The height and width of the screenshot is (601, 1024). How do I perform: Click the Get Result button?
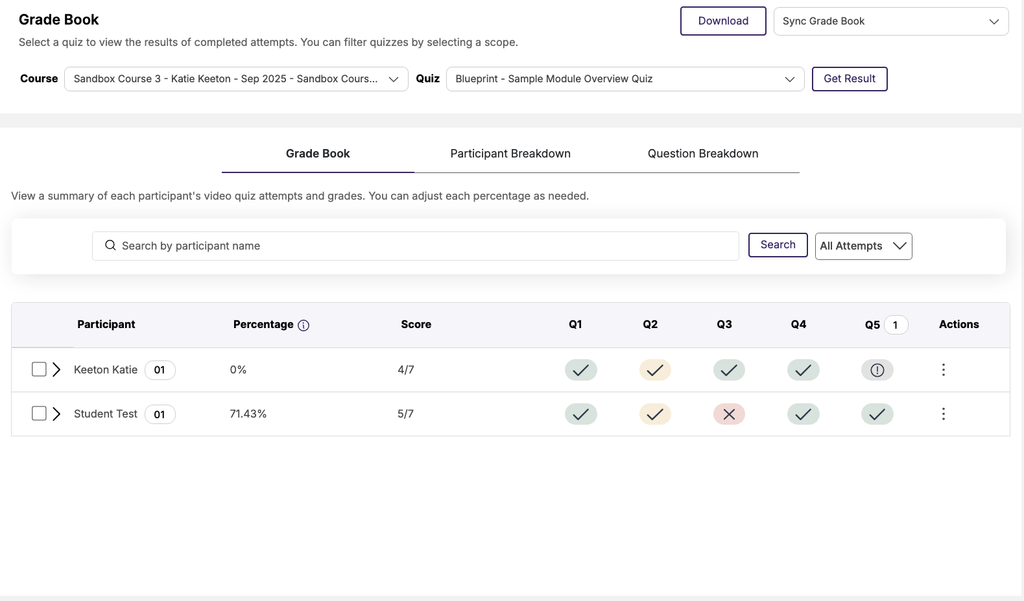pyautogui.click(x=849, y=79)
